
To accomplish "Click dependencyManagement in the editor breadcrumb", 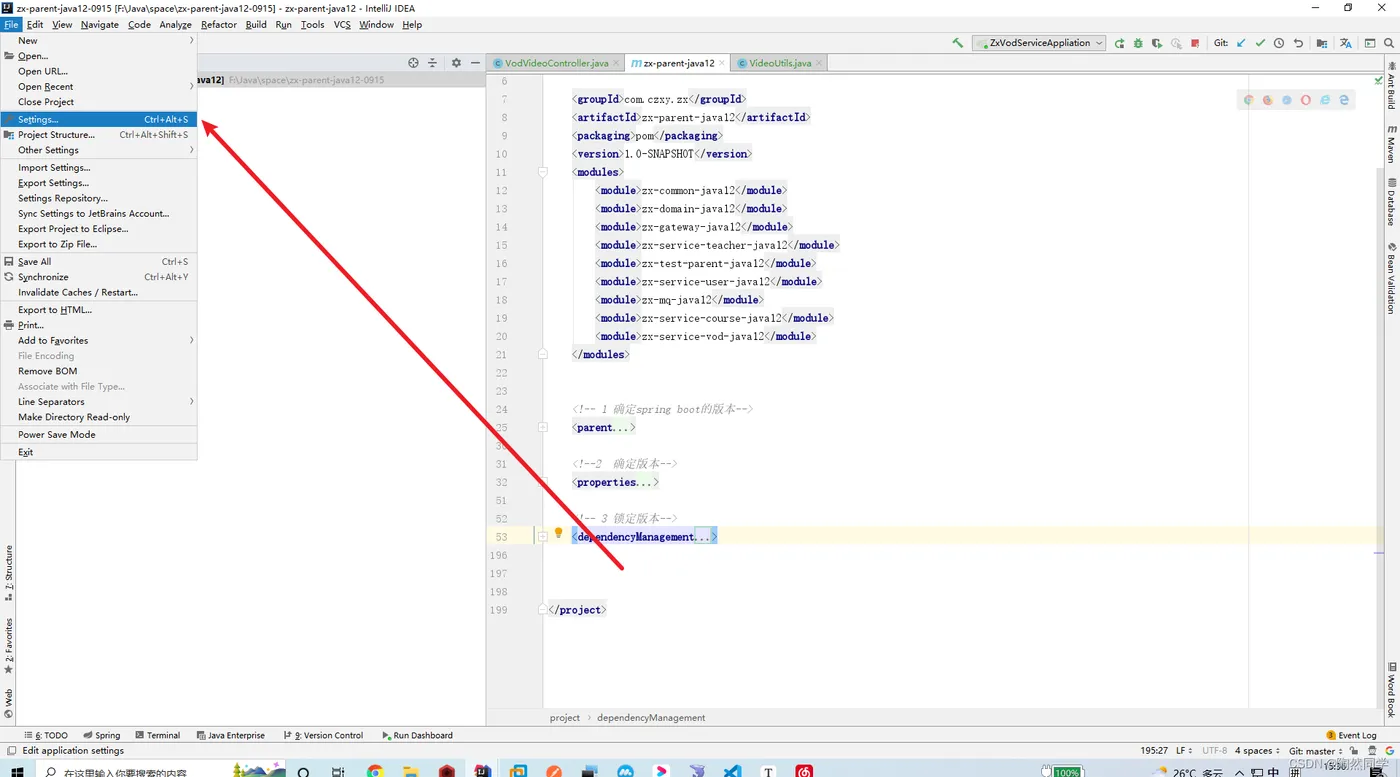I will [x=651, y=718].
